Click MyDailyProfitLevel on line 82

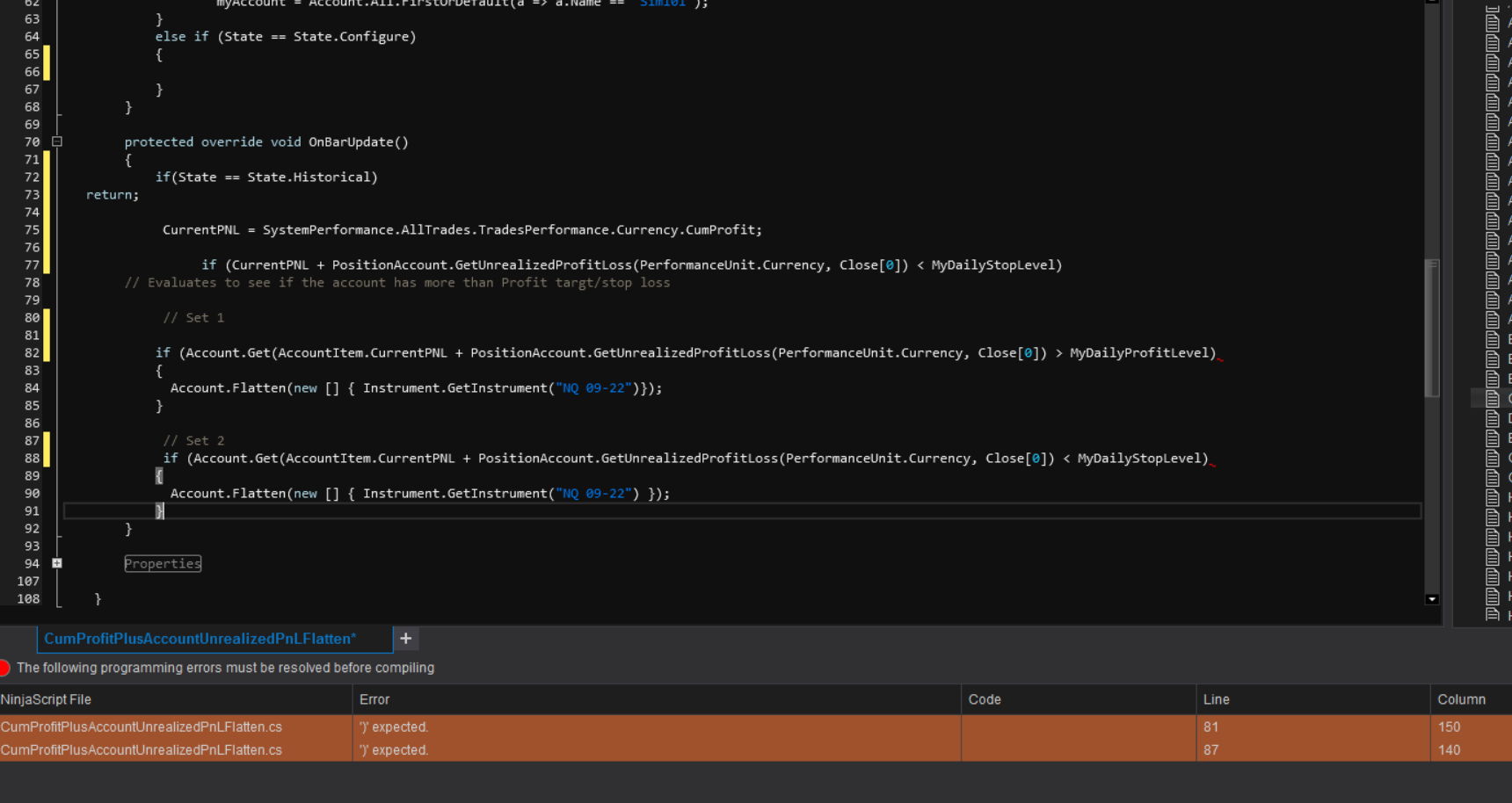pos(1142,352)
